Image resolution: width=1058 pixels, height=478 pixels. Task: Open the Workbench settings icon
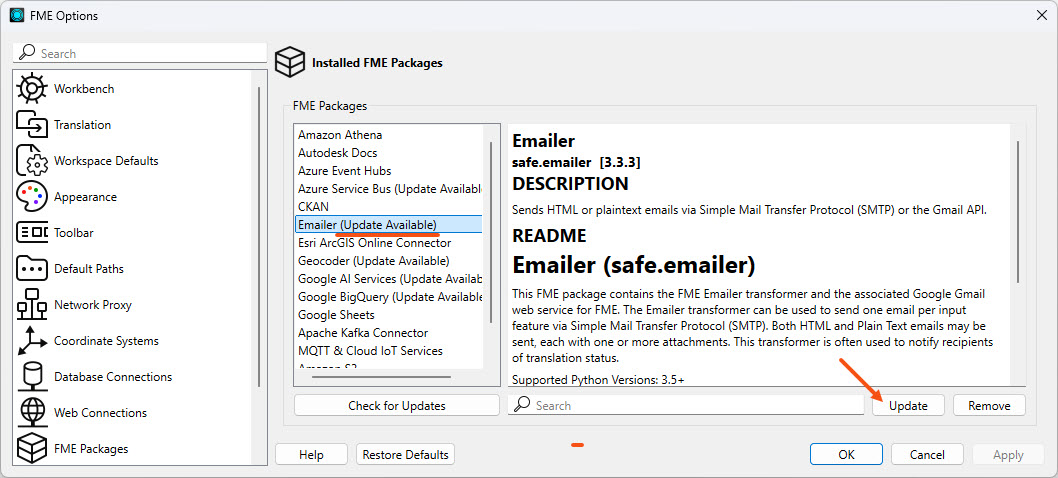(31, 88)
